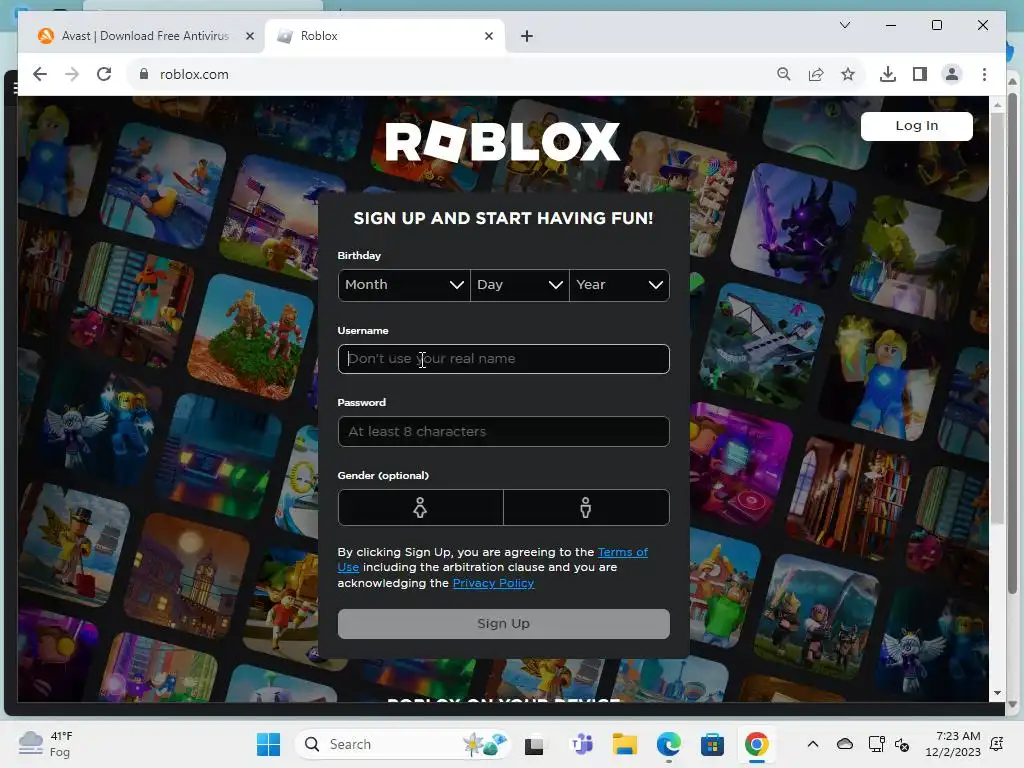This screenshot has height=768, width=1024.
Task: Click the taskbar Search box
Action: (x=403, y=744)
